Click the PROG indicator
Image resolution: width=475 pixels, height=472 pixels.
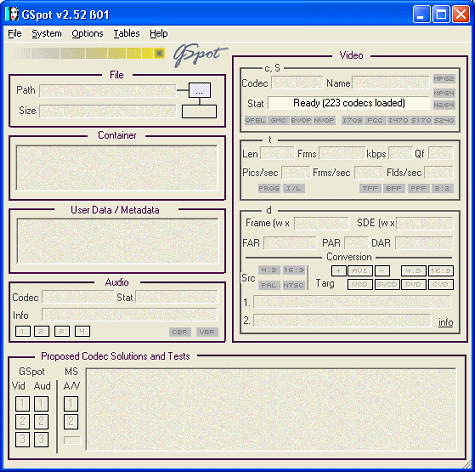[269, 188]
